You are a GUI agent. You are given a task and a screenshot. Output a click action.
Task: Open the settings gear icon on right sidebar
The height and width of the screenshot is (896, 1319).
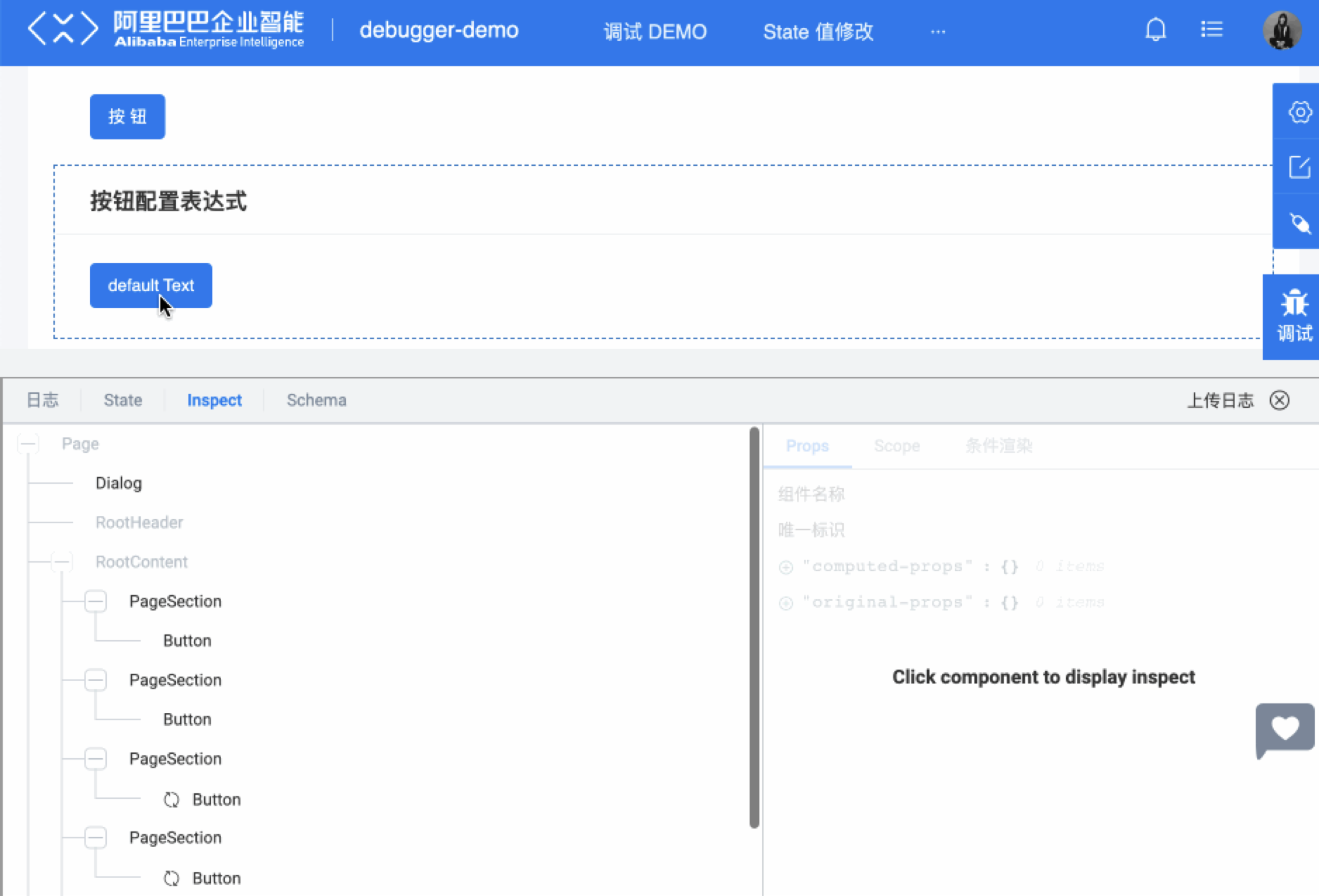(x=1299, y=113)
